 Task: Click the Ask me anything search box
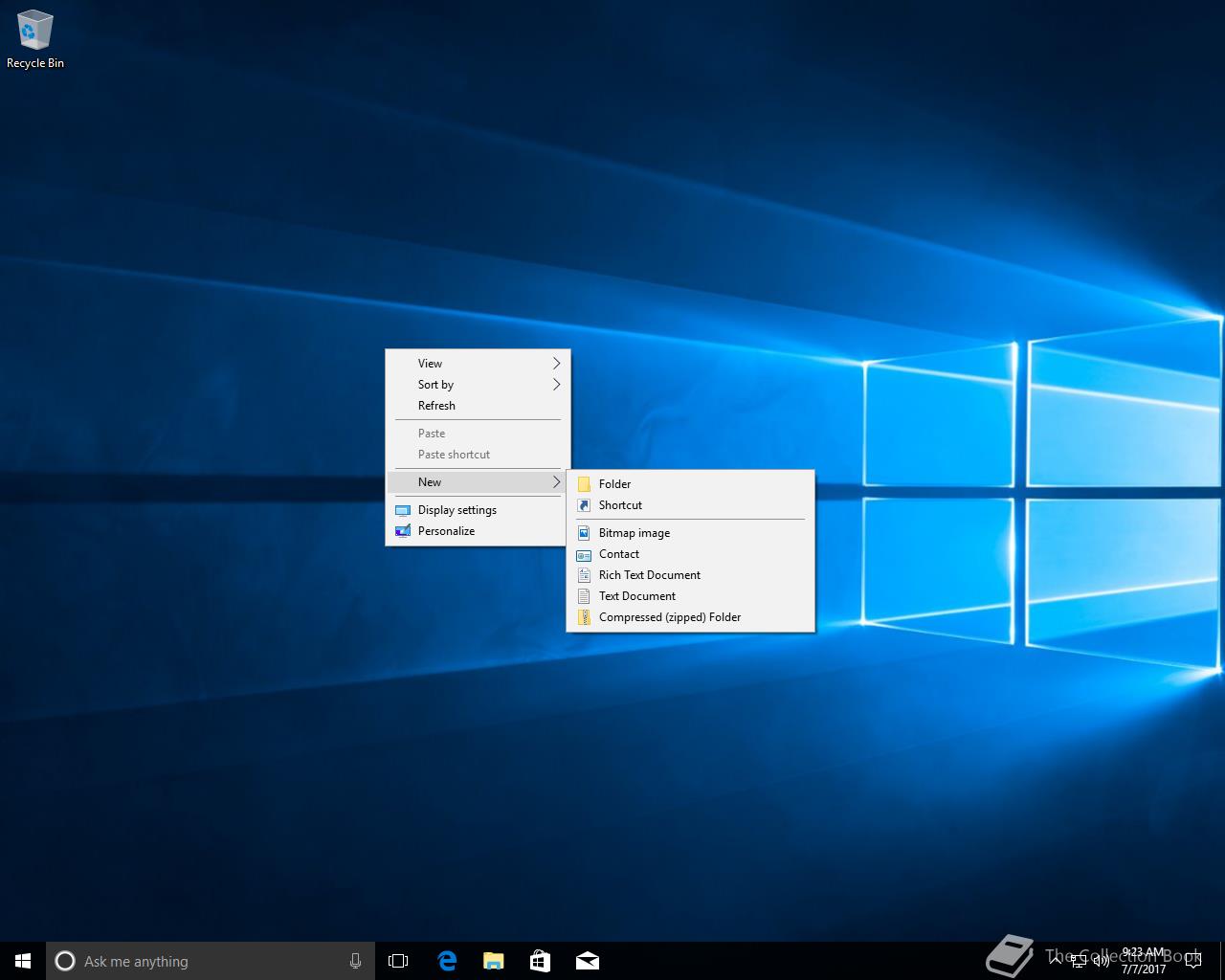coord(211,961)
